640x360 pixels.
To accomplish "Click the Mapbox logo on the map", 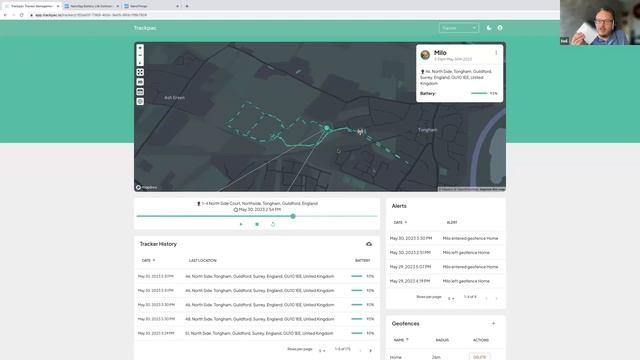I will click(147, 187).
